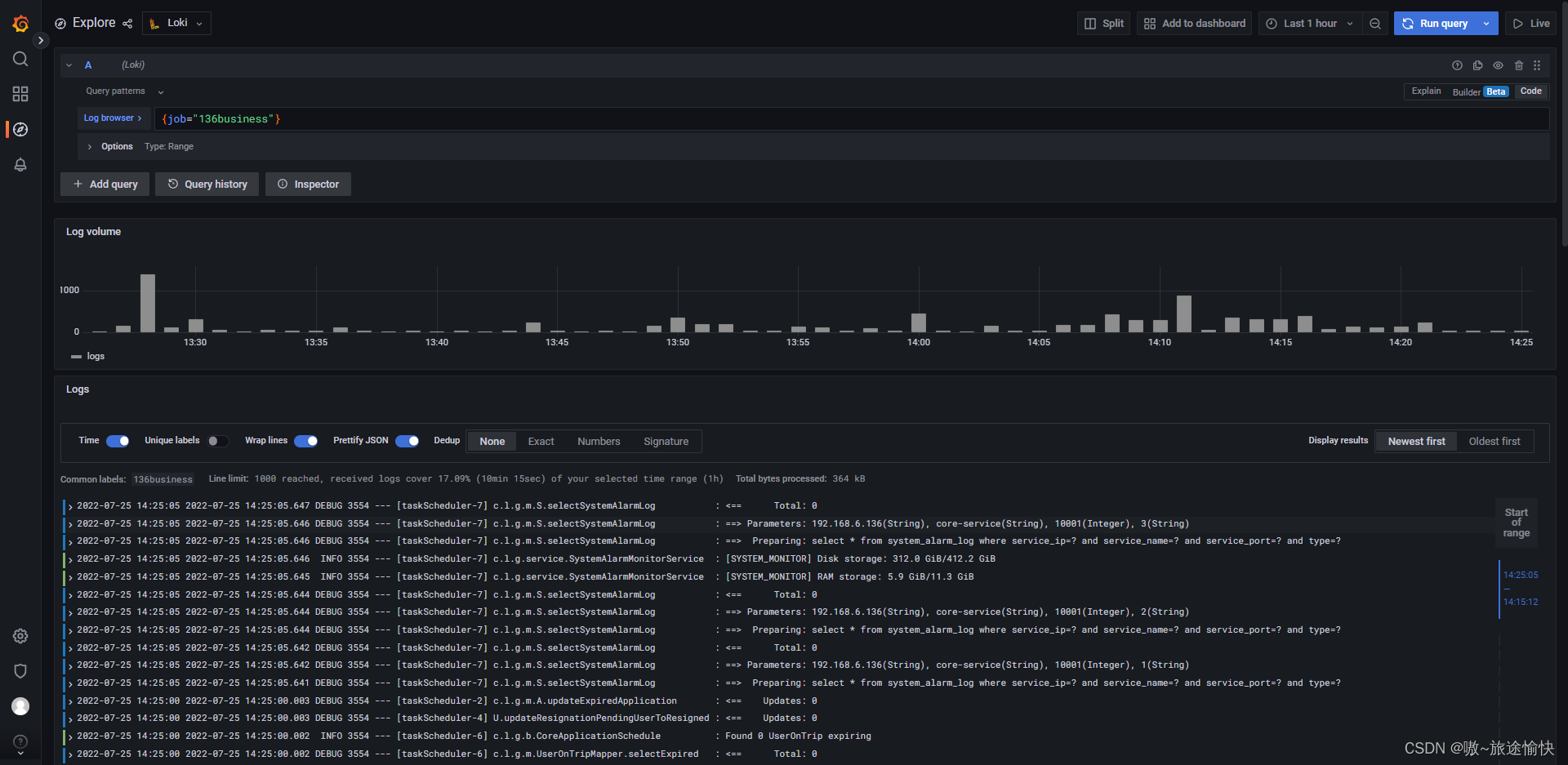Toggle the Wrap lines switch

306,441
